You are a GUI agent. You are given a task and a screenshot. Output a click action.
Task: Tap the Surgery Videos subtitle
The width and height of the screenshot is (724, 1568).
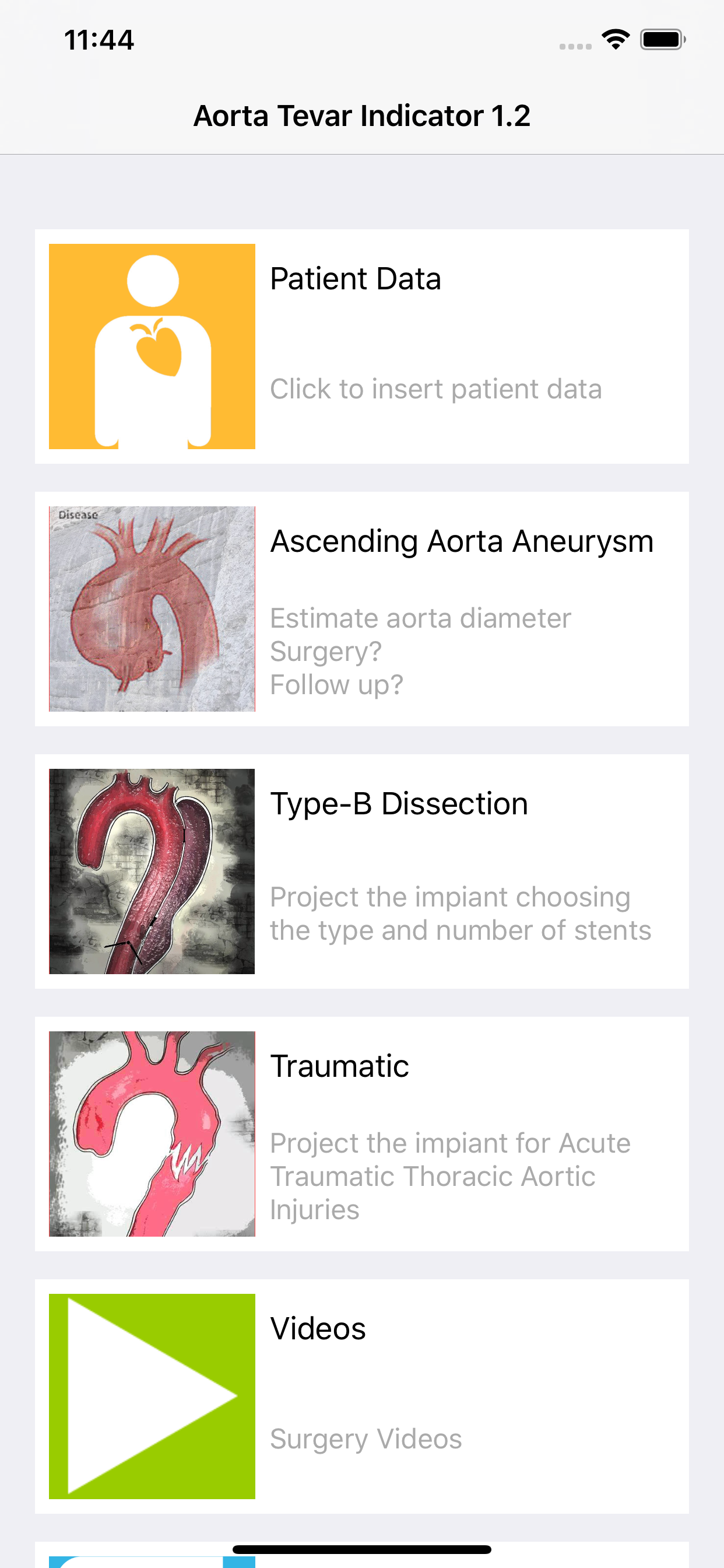pos(365,1439)
